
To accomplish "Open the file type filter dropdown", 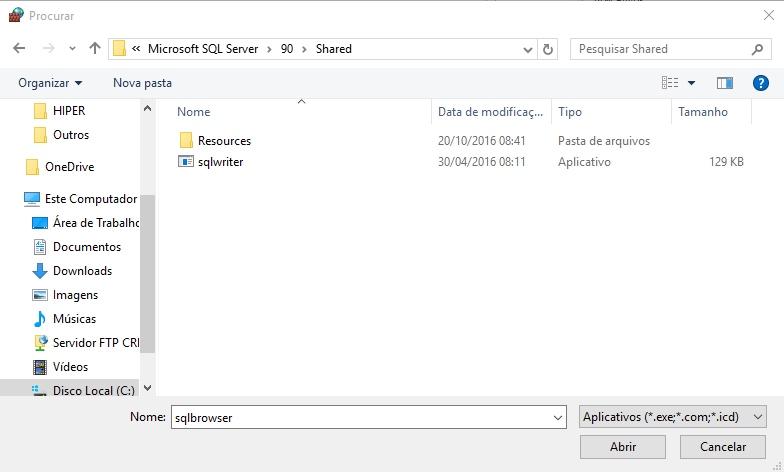I will pyautogui.click(x=673, y=416).
